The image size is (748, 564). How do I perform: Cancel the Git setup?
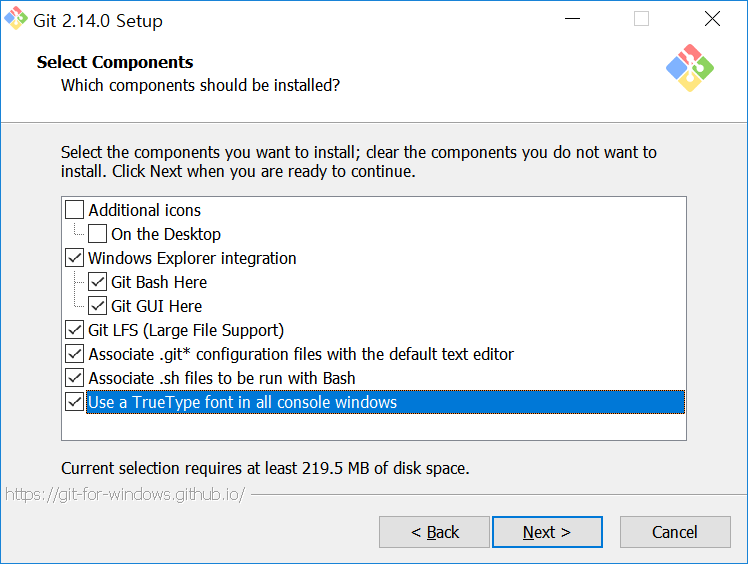[x=675, y=532]
